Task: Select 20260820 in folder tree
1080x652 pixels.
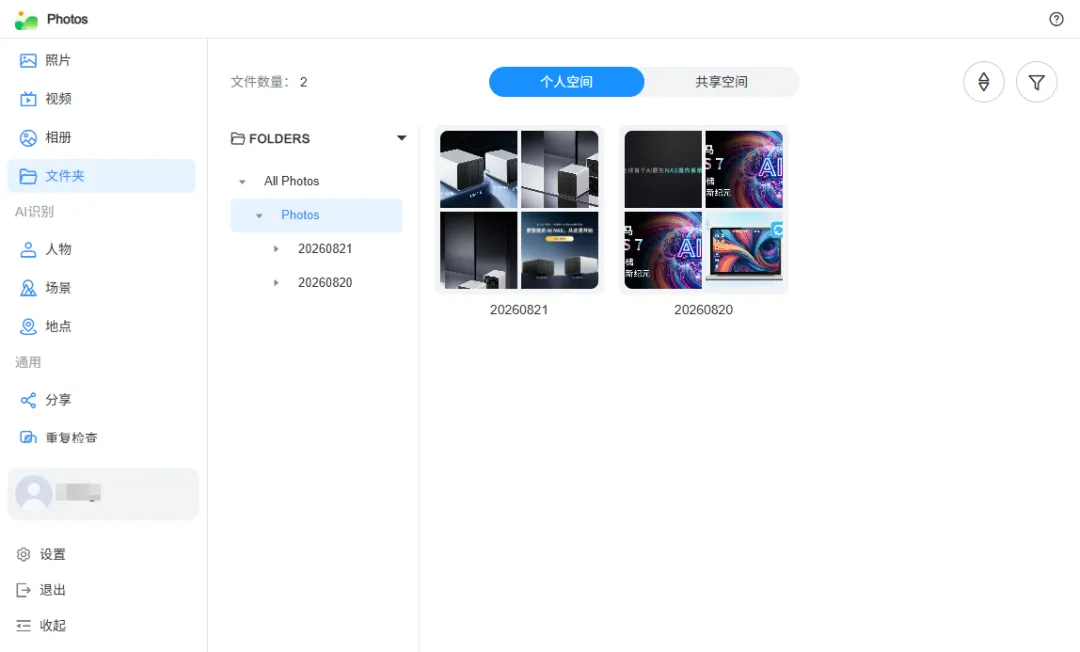Action: (x=325, y=282)
